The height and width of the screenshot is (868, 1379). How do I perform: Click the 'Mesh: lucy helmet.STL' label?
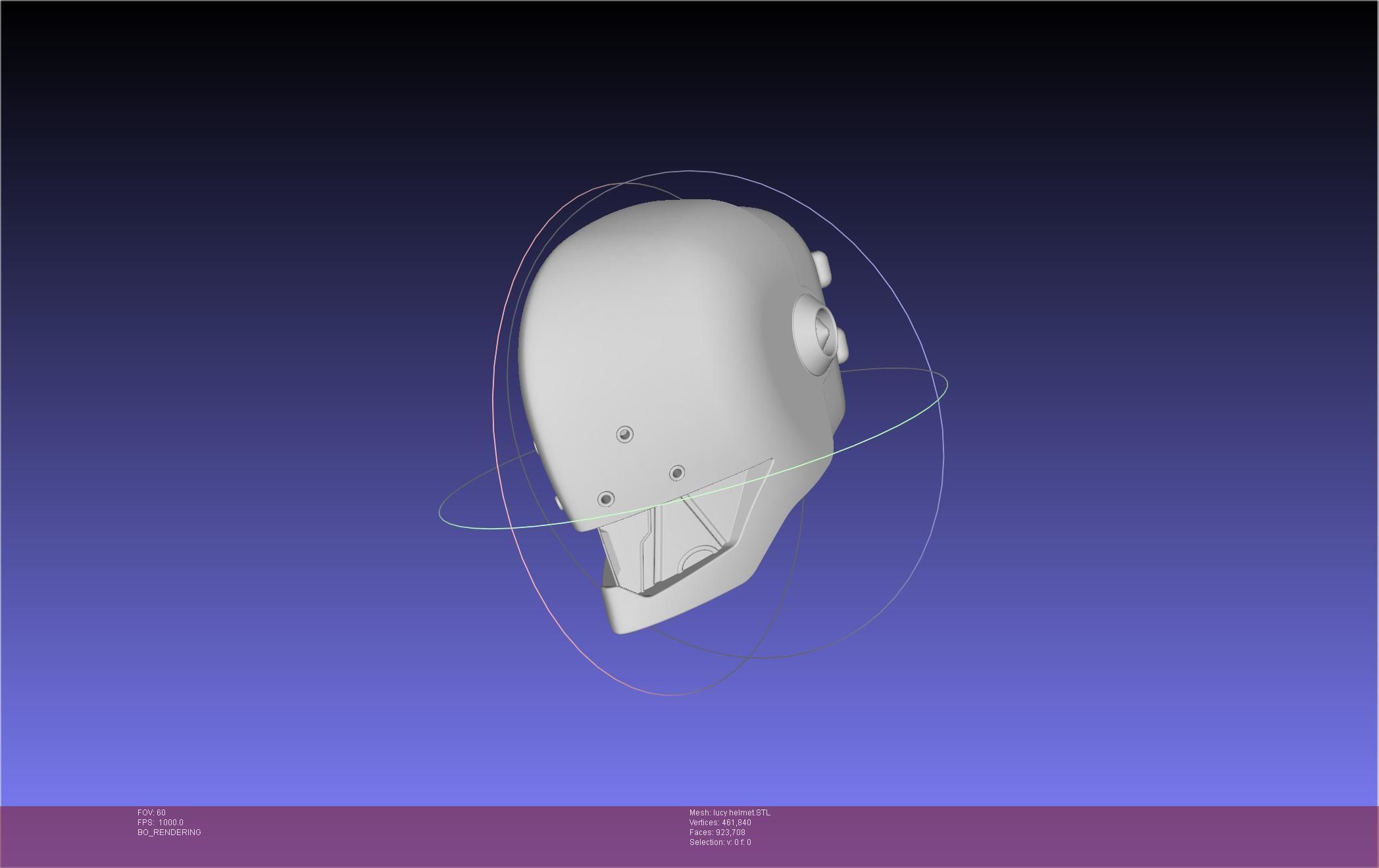[730, 813]
